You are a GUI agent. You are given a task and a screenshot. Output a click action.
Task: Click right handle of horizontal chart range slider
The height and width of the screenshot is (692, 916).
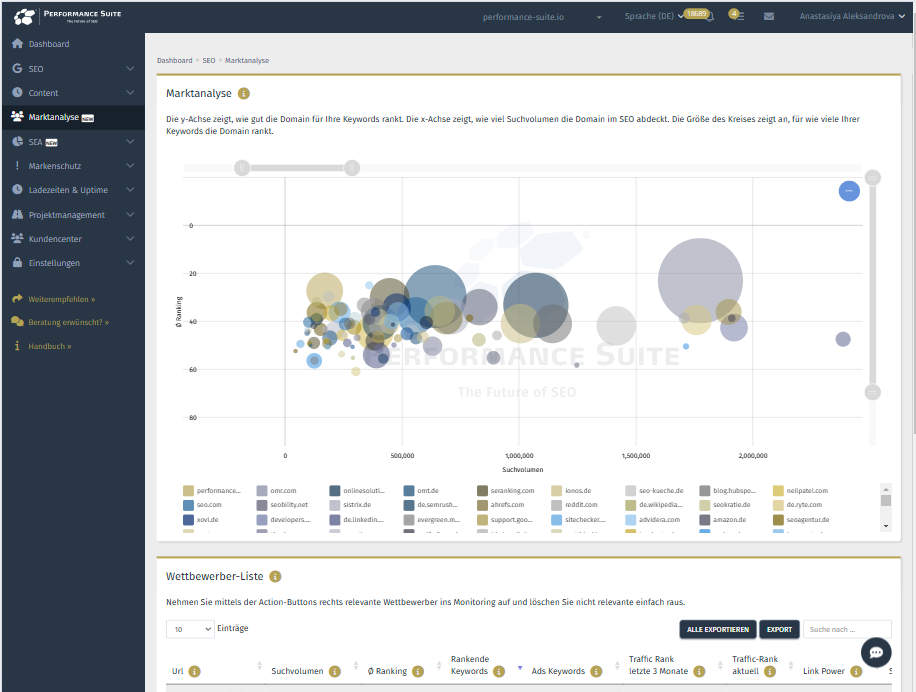[352, 168]
